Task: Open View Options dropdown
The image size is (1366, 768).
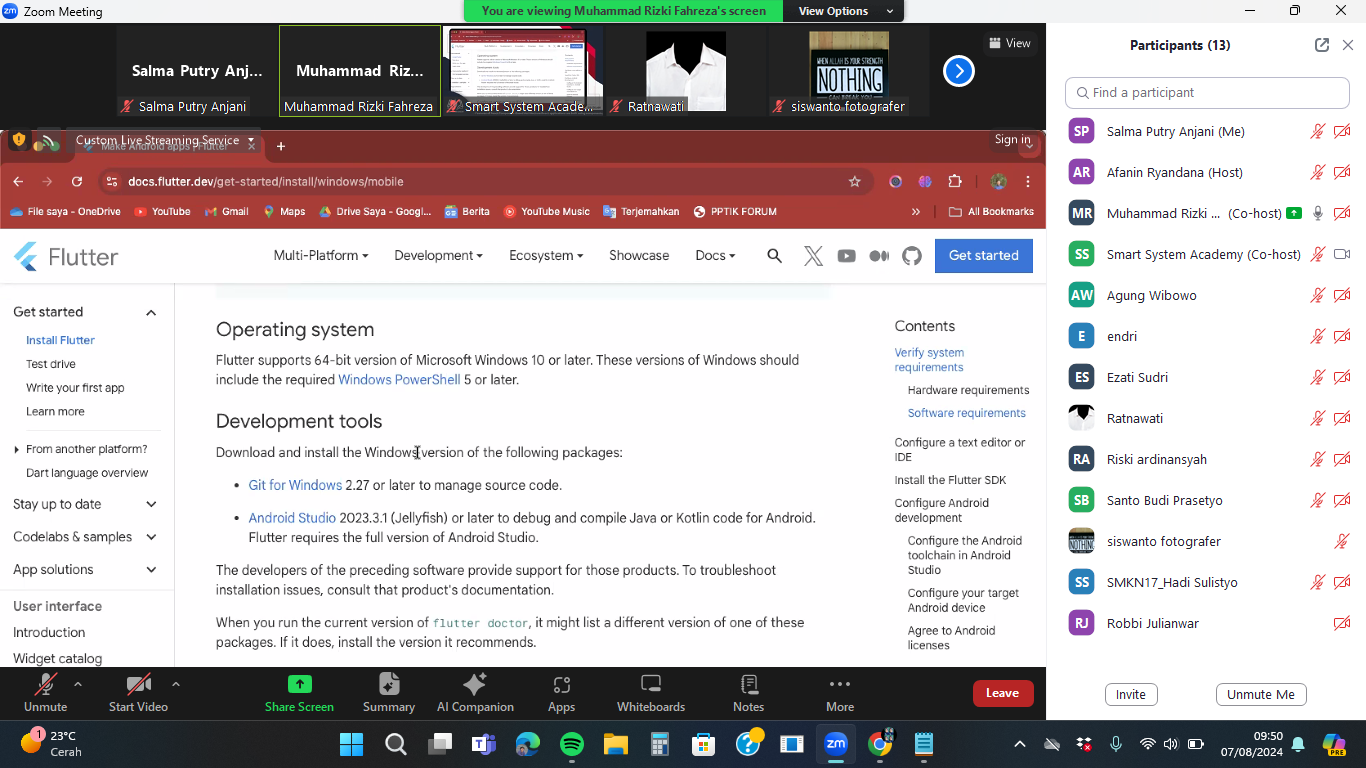Action: pos(845,11)
